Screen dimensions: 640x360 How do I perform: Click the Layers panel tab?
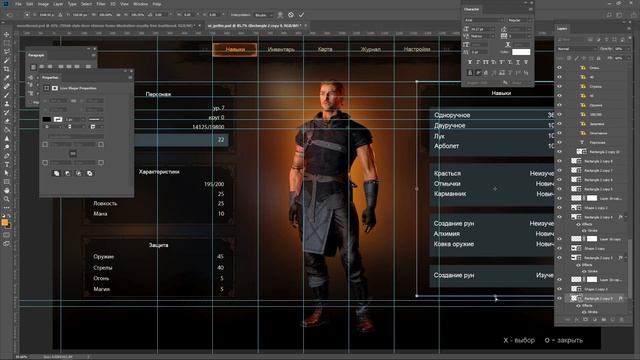click(562, 29)
